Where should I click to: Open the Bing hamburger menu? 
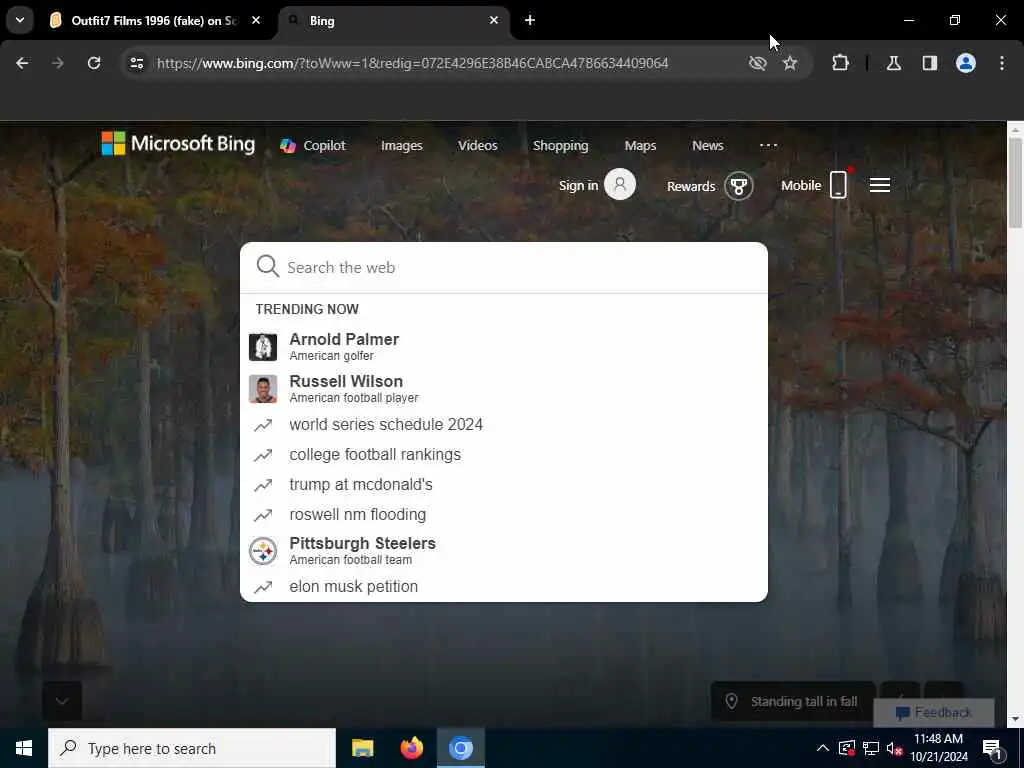click(880, 185)
